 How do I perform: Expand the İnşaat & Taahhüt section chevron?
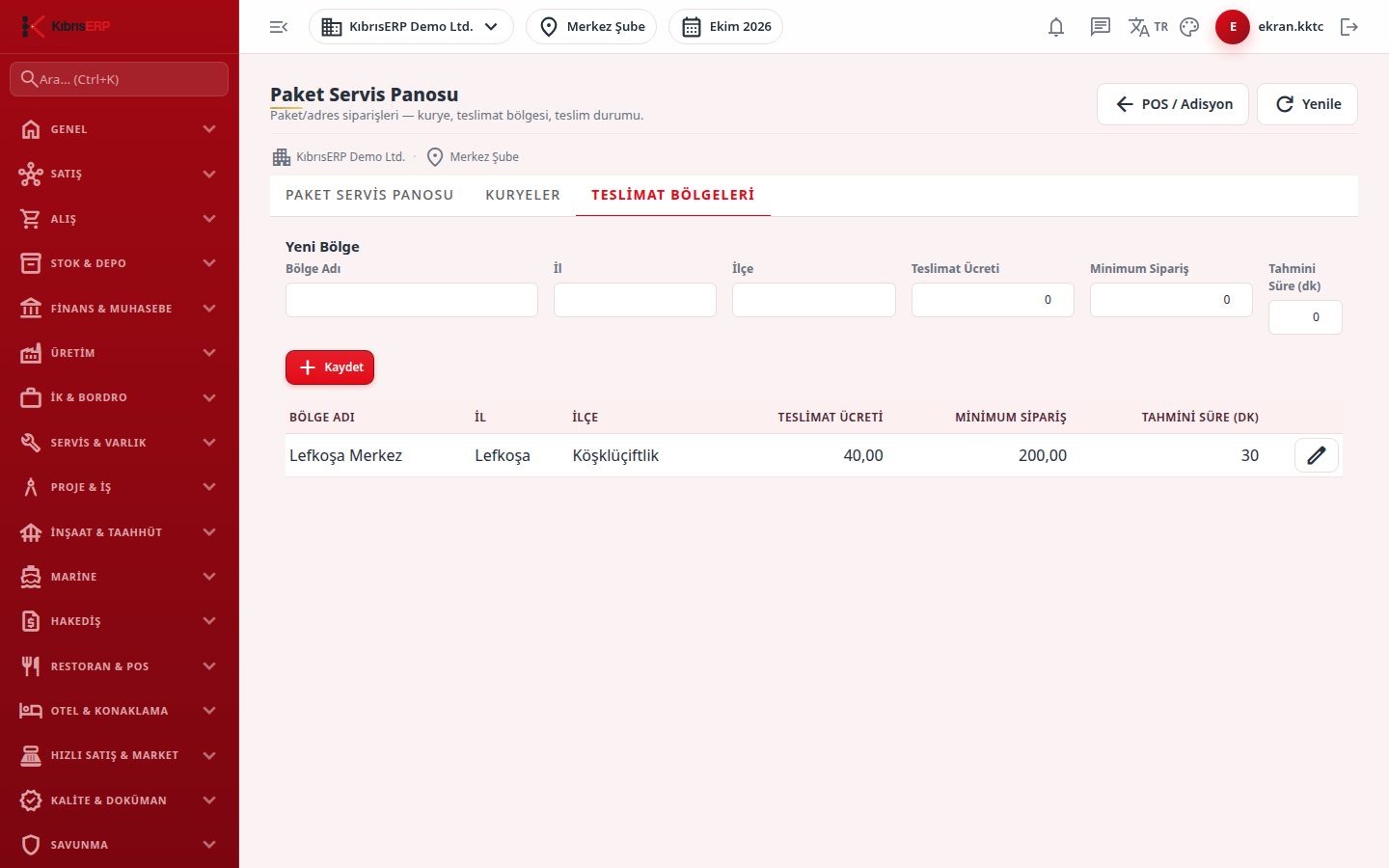coord(209,532)
